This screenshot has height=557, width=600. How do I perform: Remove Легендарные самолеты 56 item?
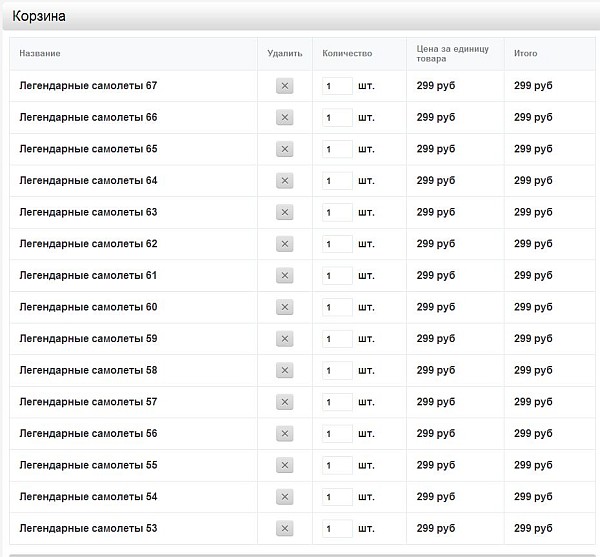[284, 434]
